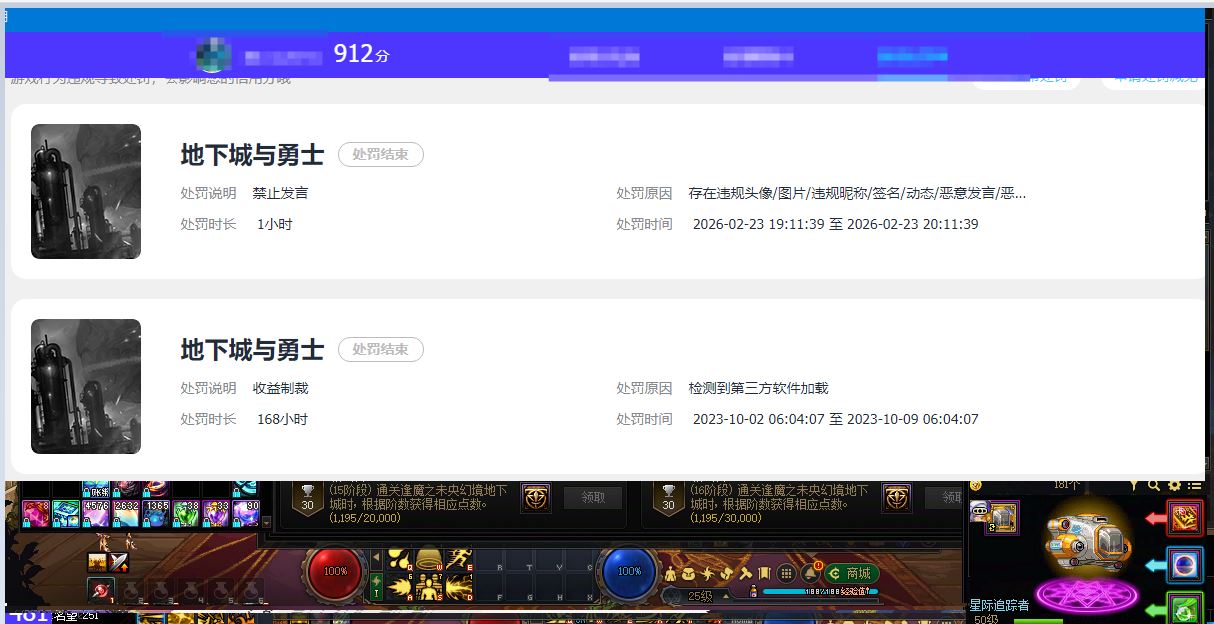Expand skill bar with left arrow
This screenshot has width=1214, height=624.
(376, 557)
